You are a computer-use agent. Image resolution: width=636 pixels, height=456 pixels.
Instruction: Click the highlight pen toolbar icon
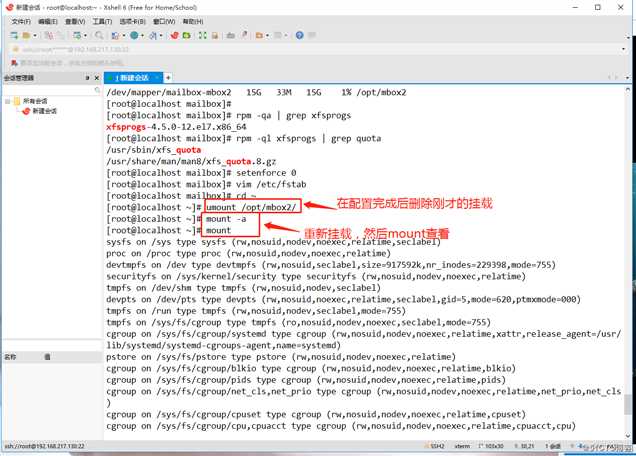click(244, 36)
